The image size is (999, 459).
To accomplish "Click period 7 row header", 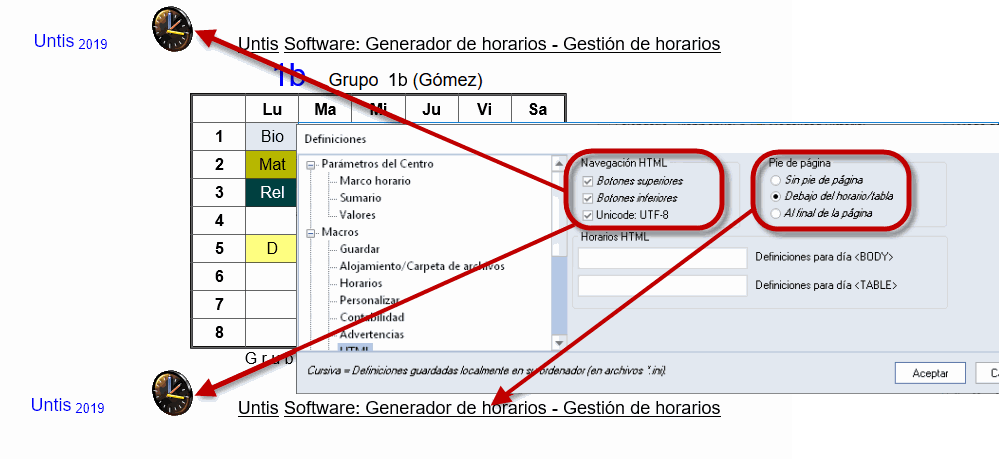I will pos(219,305).
